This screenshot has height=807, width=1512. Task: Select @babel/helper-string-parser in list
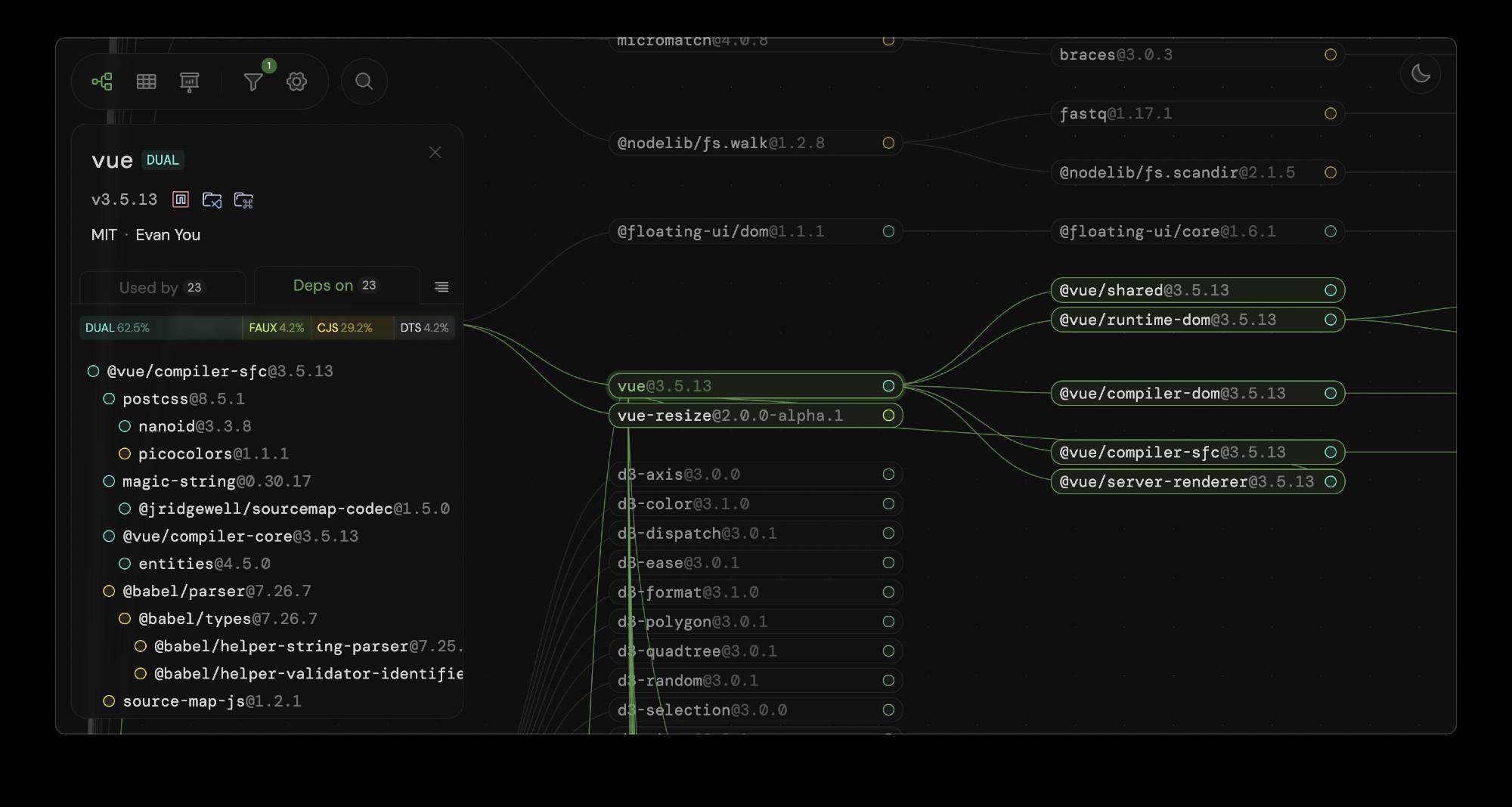[x=308, y=646]
